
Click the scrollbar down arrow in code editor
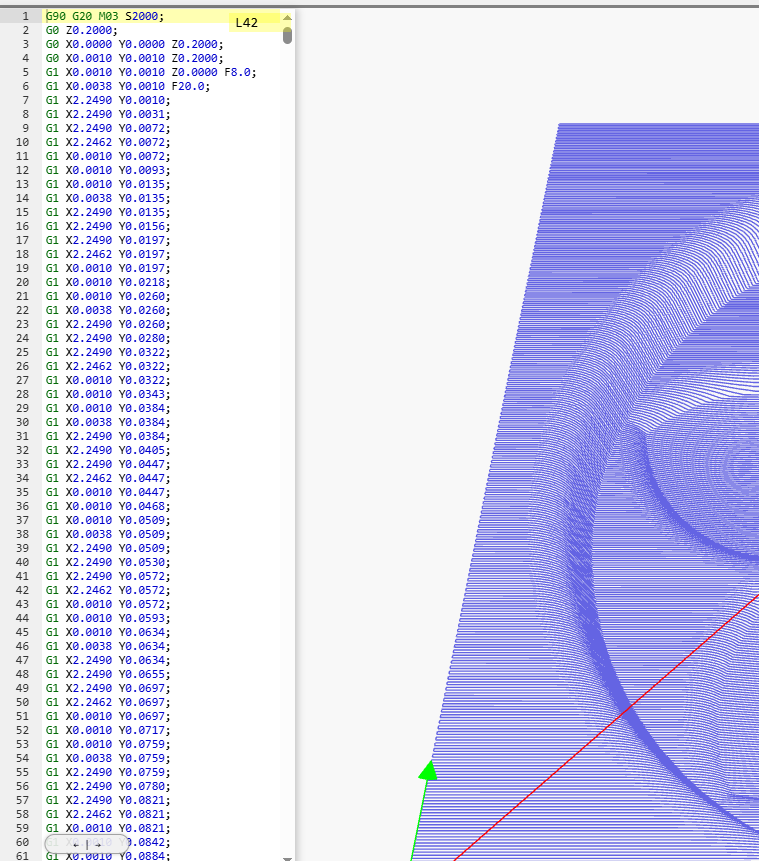click(287, 858)
